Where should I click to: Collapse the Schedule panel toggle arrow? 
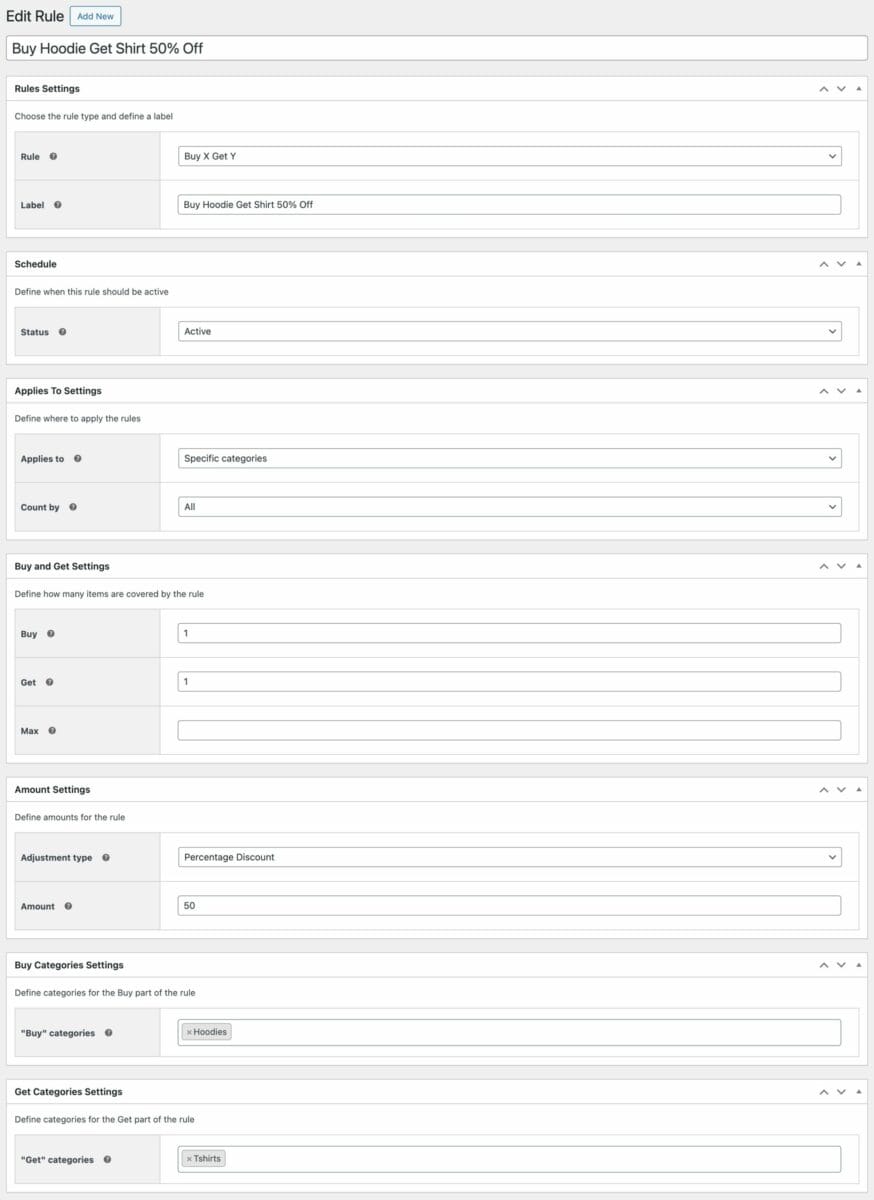[859, 264]
